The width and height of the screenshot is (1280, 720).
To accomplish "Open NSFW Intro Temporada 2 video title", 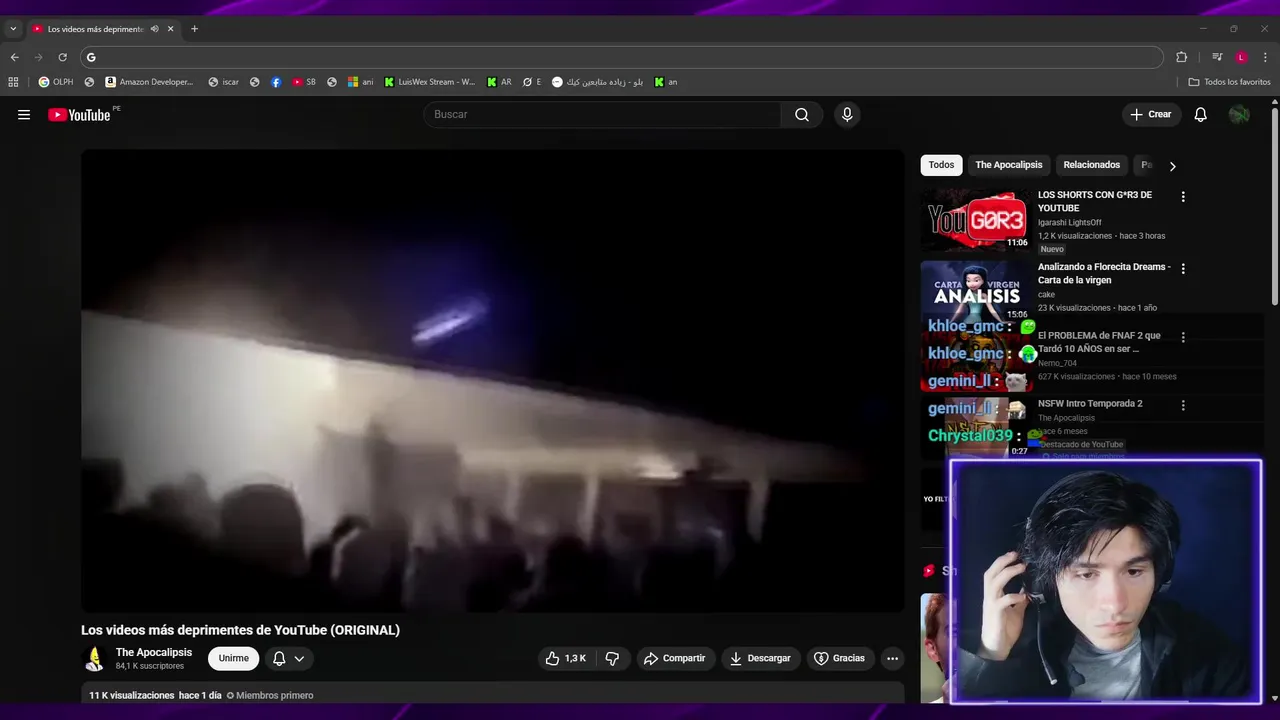I will tap(1090, 404).
